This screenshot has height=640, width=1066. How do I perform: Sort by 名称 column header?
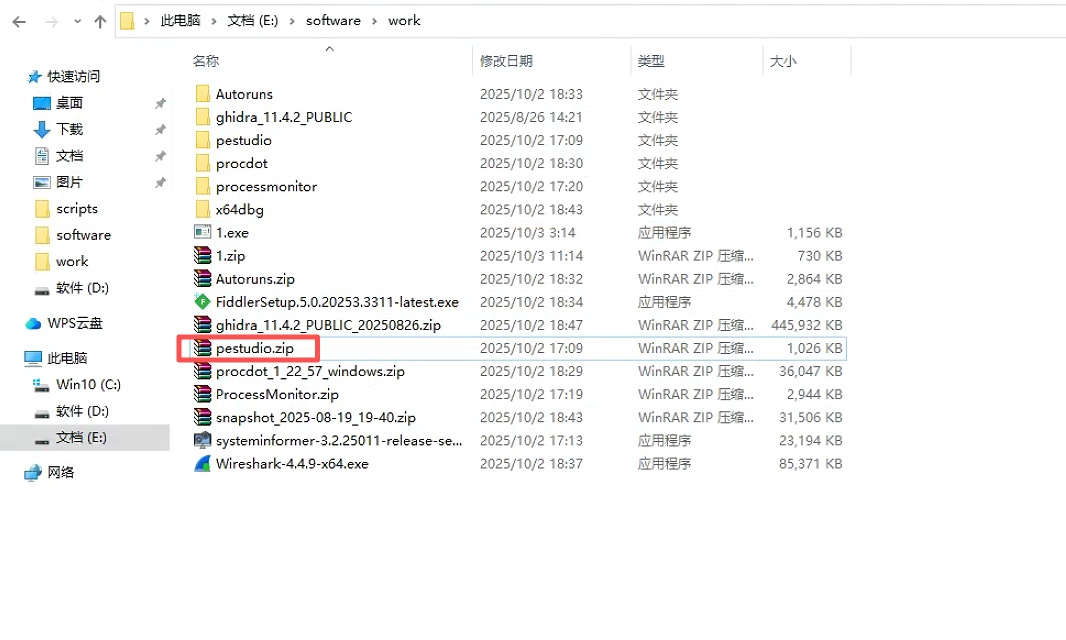[205, 61]
